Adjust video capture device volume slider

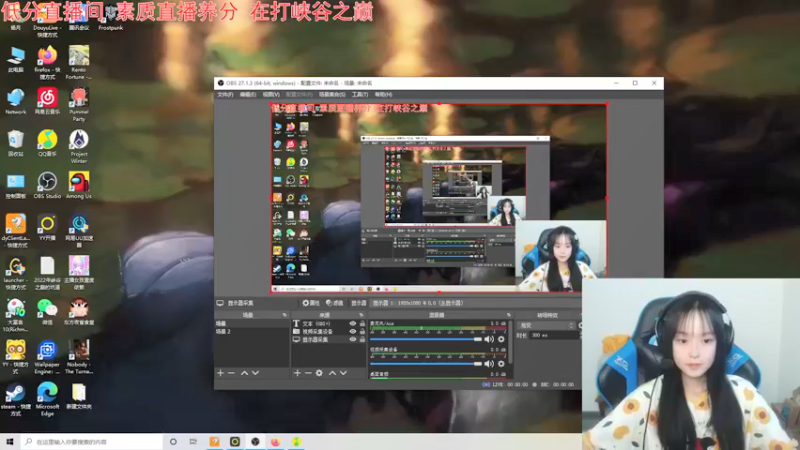(x=426, y=364)
